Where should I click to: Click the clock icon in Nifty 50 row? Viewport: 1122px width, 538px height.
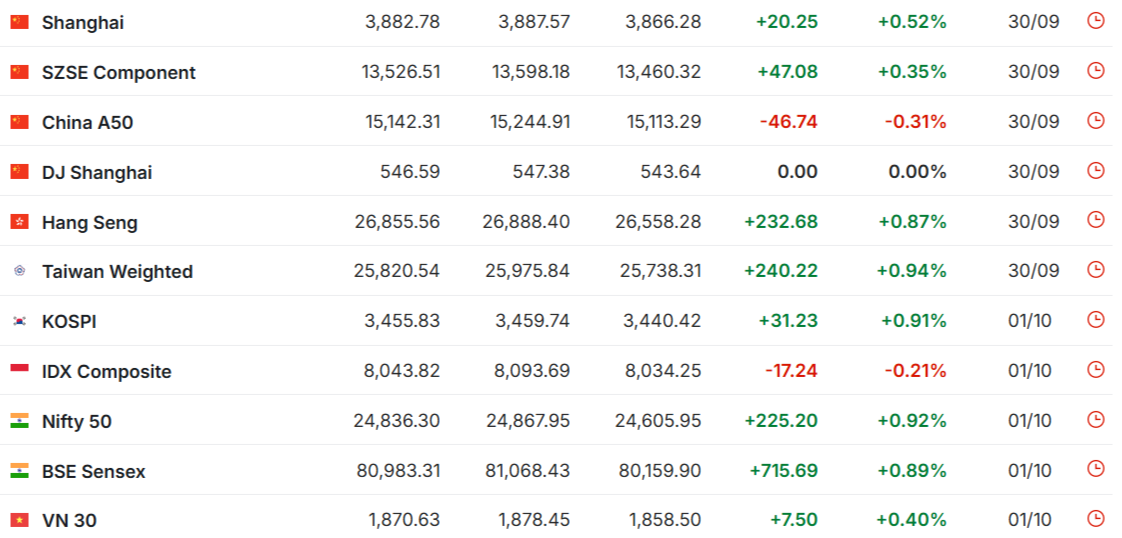point(1096,419)
